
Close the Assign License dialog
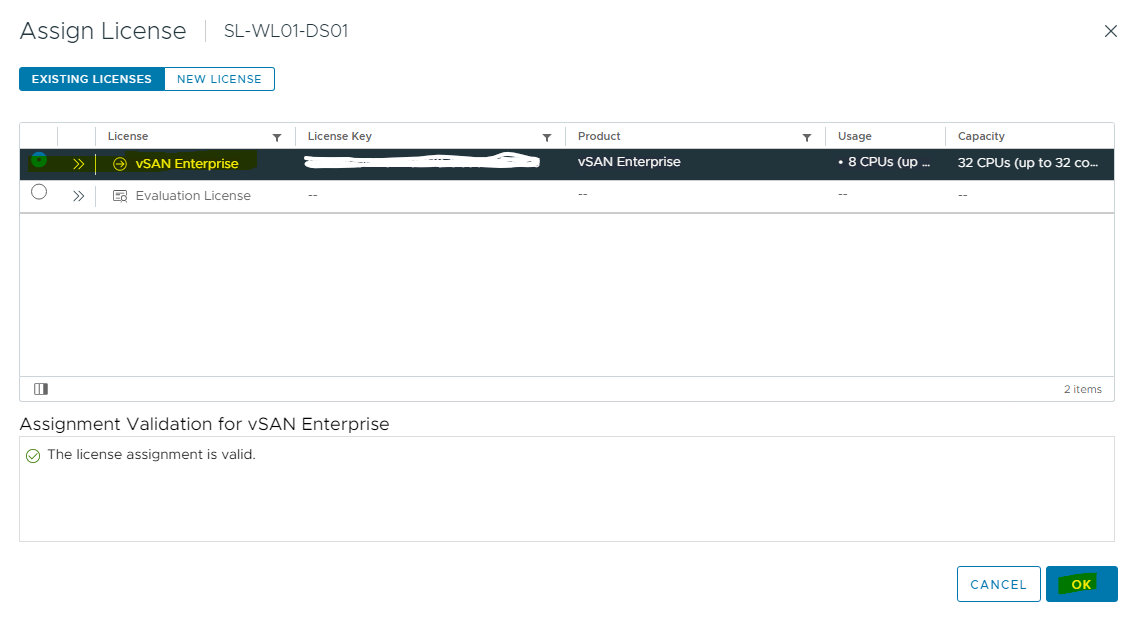click(x=1110, y=31)
